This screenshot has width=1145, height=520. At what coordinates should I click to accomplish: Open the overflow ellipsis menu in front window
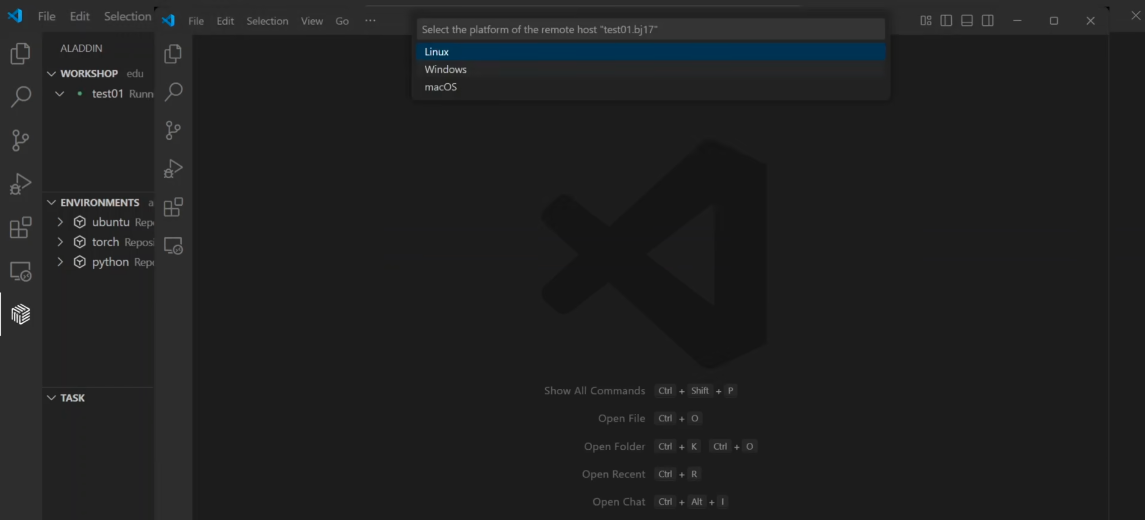pyautogui.click(x=370, y=21)
